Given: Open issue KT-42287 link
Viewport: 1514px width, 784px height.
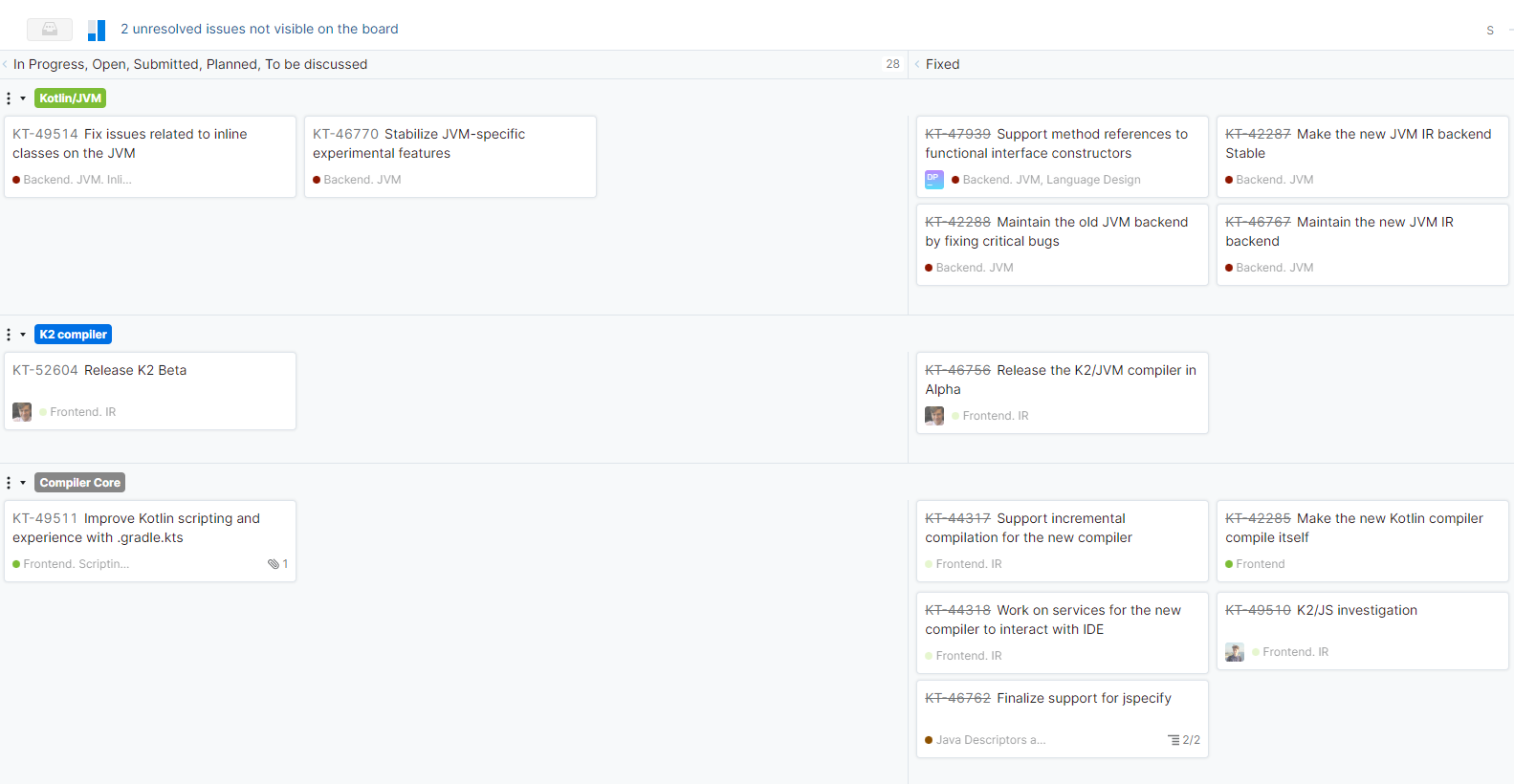Looking at the screenshot, I should (1258, 134).
